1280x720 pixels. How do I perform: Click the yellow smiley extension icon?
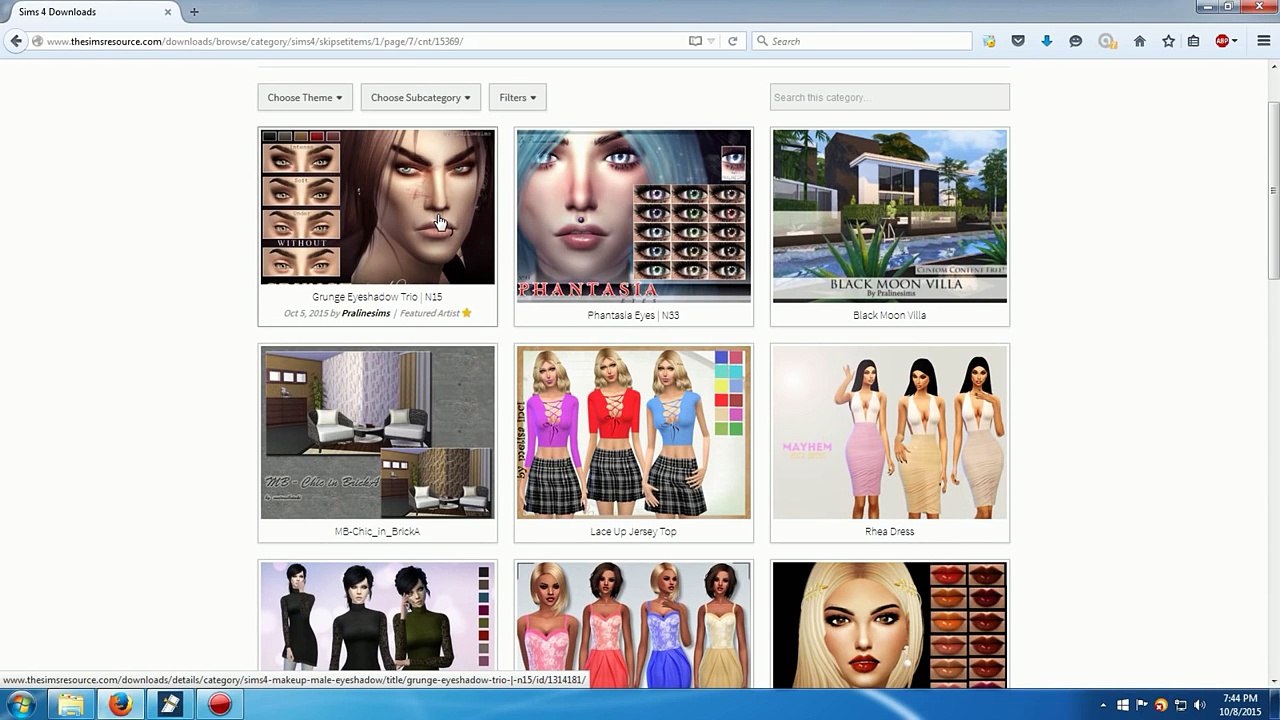tap(989, 41)
